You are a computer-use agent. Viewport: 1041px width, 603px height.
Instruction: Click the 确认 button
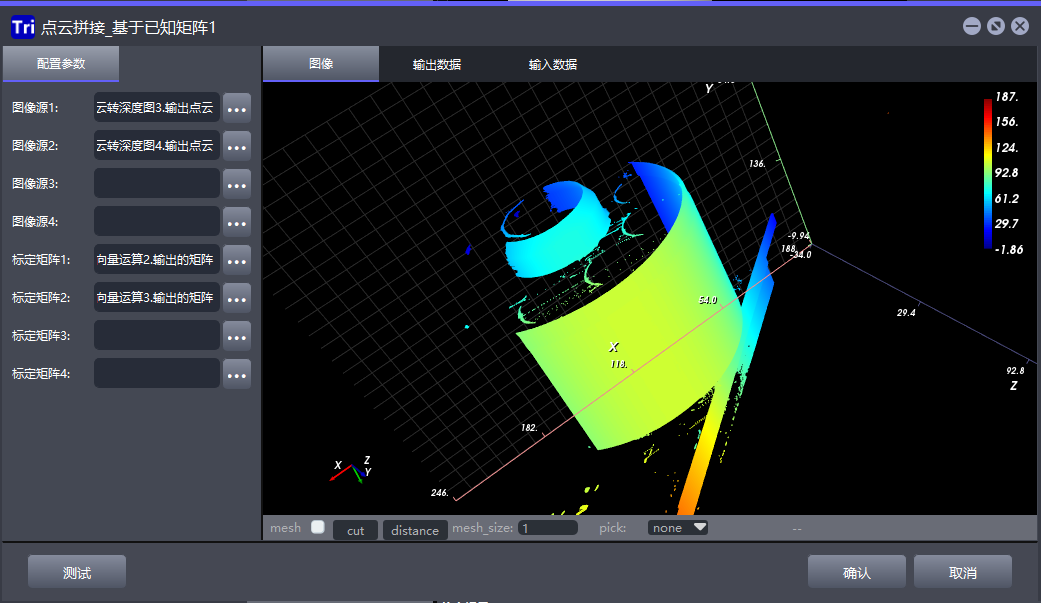pyautogui.click(x=857, y=573)
